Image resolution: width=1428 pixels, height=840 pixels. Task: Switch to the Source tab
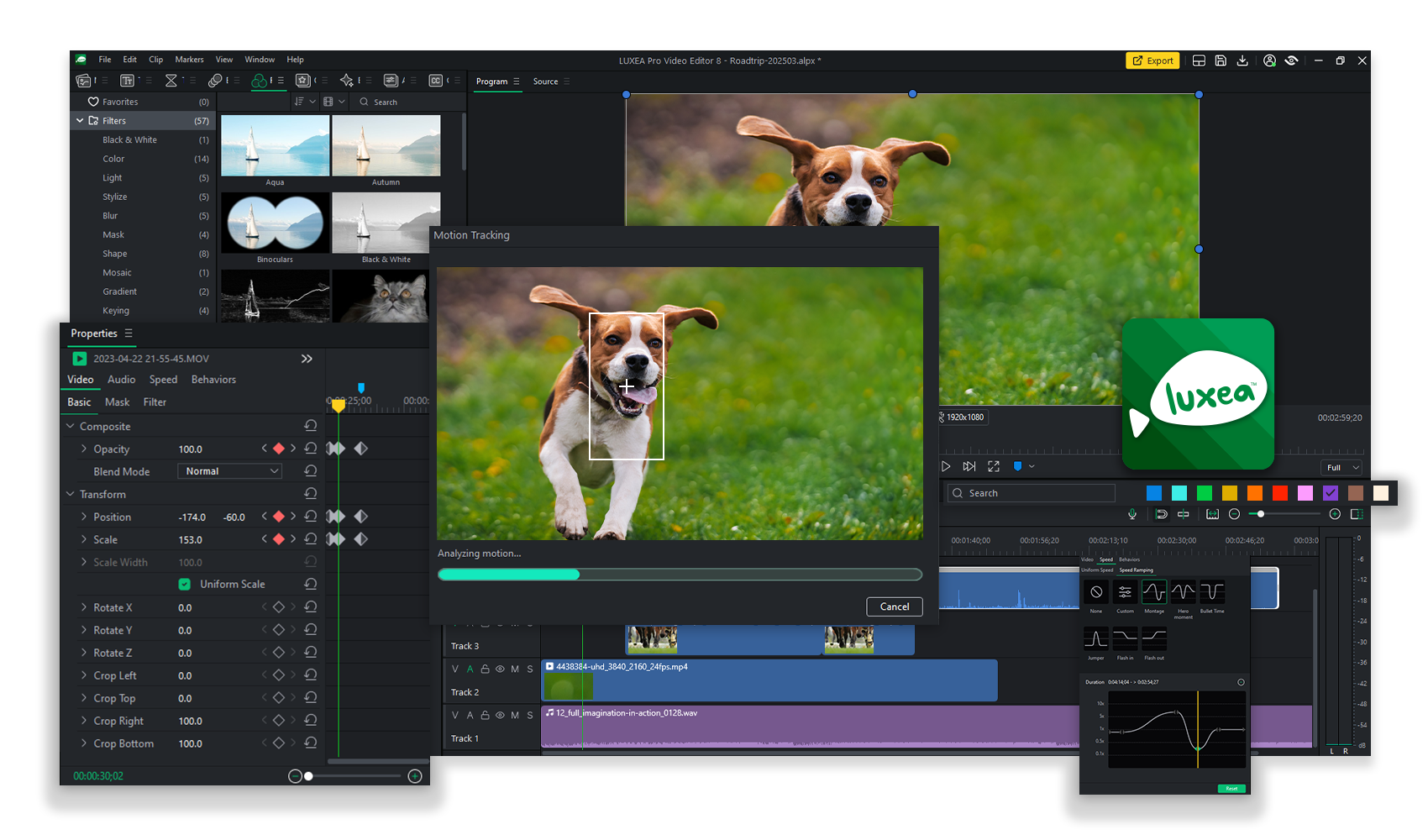coord(545,81)
